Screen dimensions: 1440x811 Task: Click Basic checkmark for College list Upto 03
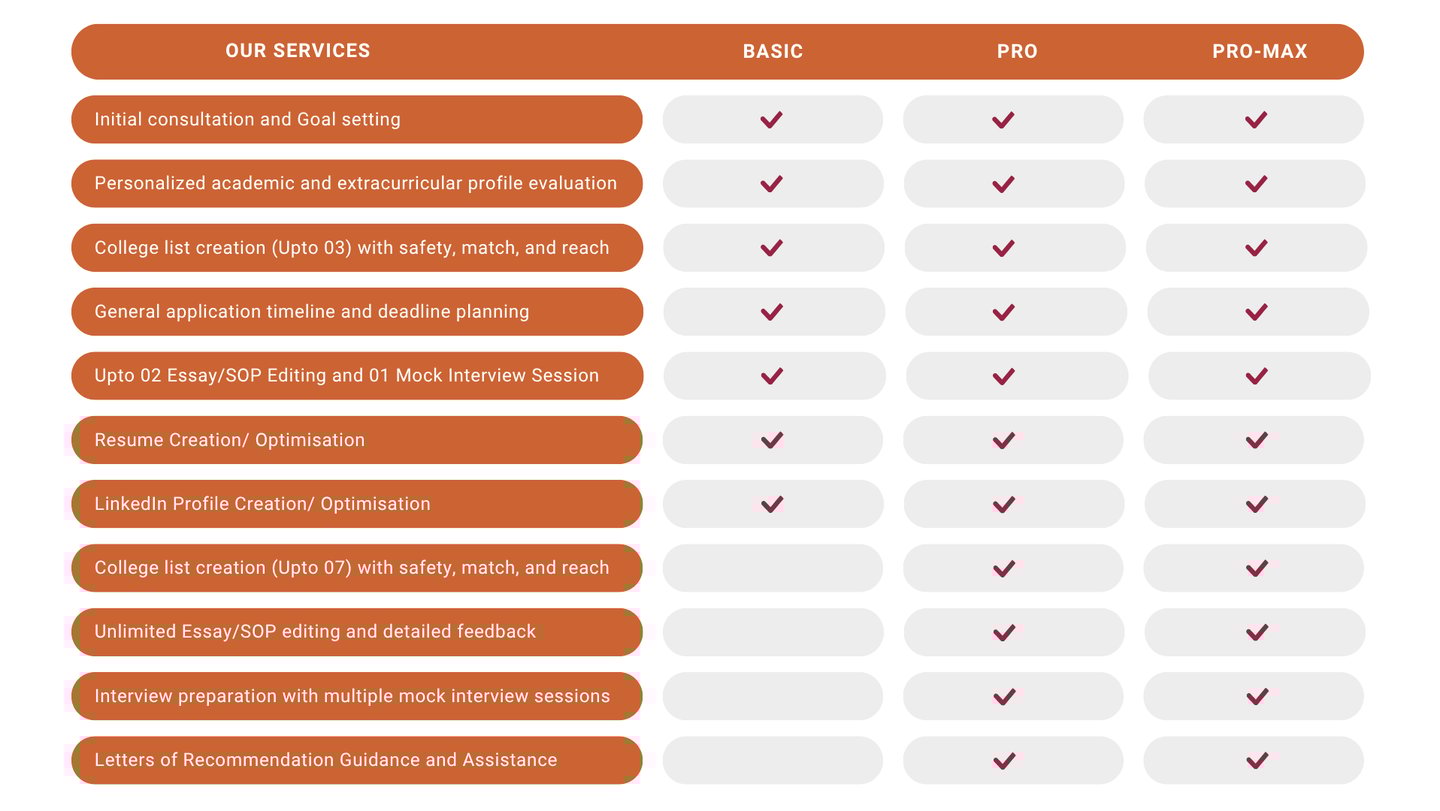771,248
